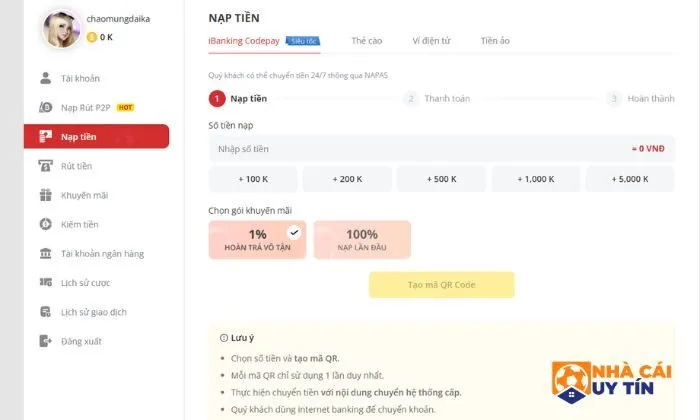Screen dimensions: 700x420
Task: Open the Khuyến mãi gift icon
Action: pos(46,195)
